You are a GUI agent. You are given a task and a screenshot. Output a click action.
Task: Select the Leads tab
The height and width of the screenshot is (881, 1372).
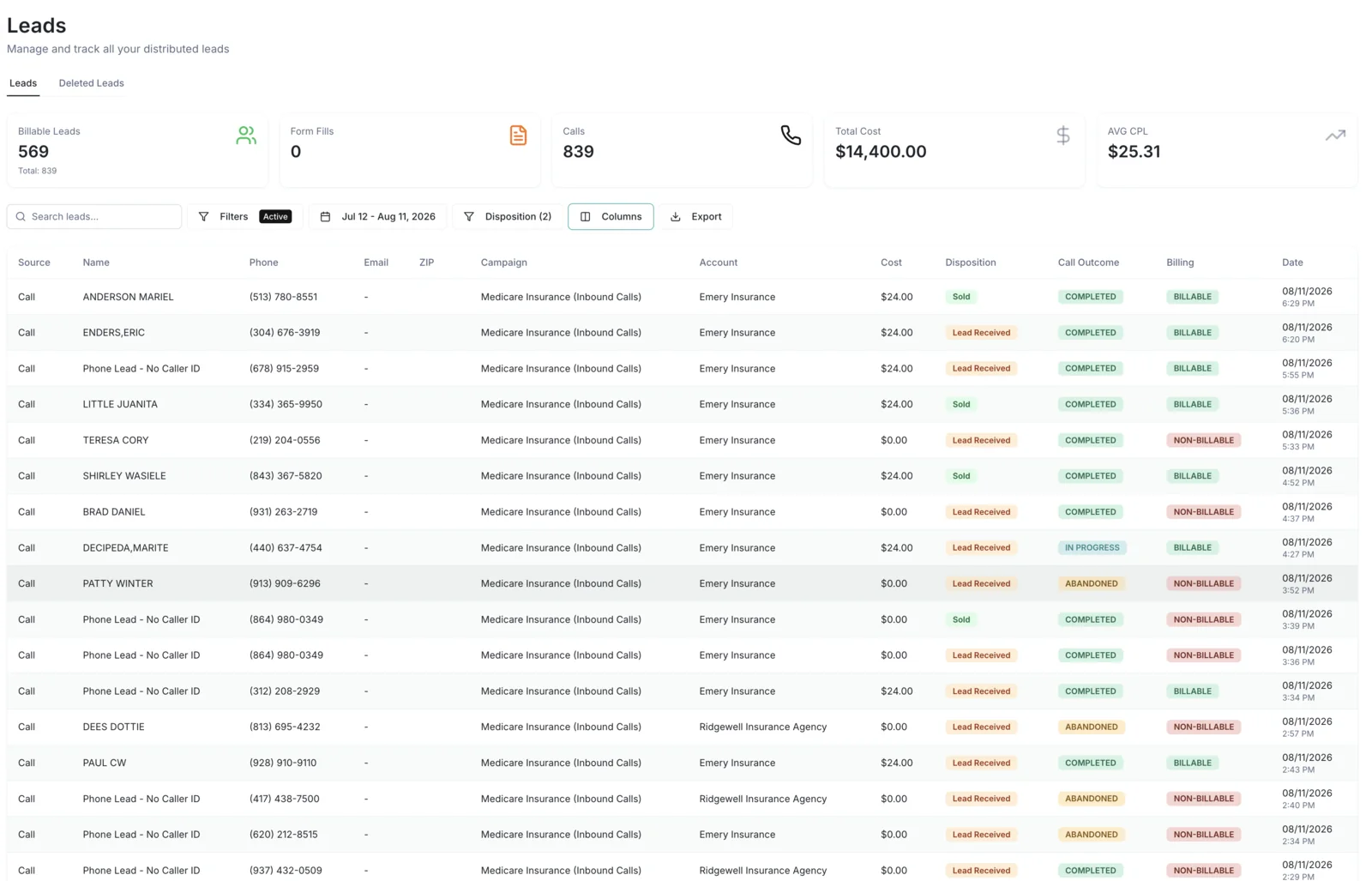point(23,83)
